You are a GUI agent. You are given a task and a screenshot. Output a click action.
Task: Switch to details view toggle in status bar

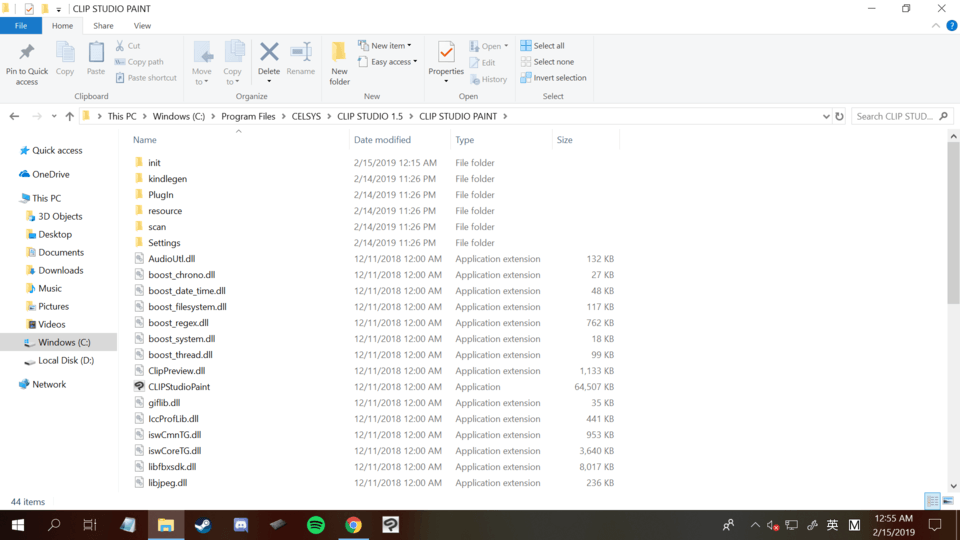[x=932, y=501]
